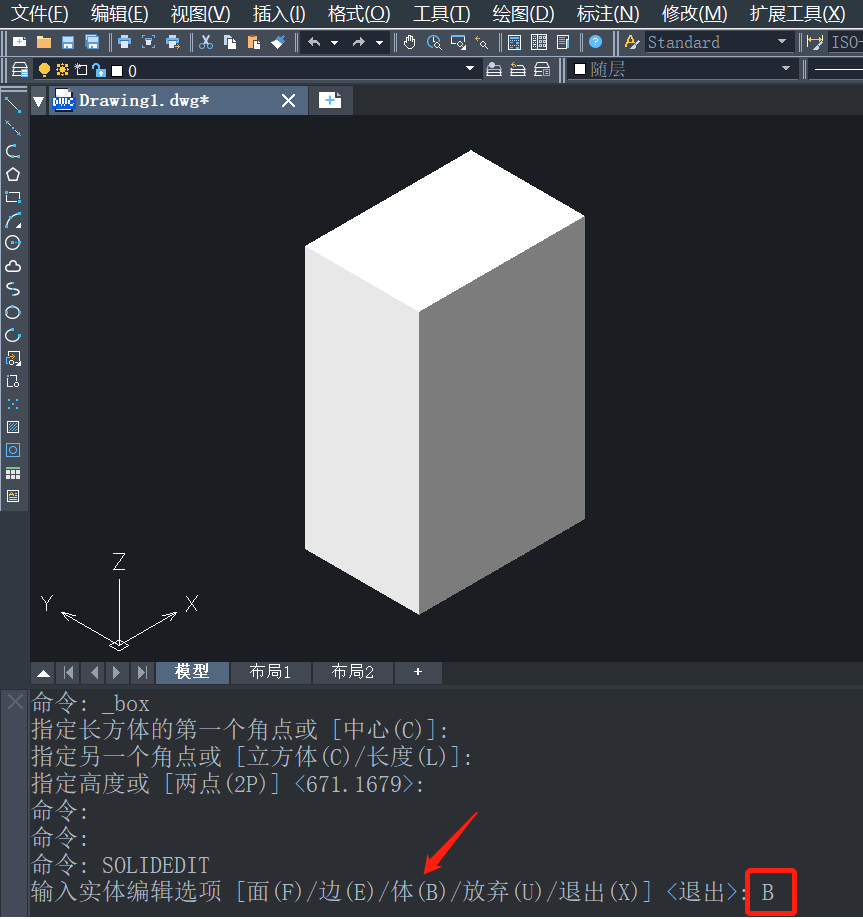Add a new layout tab with plus
This screenshot has width=863, height=919.
click(418, 672)
